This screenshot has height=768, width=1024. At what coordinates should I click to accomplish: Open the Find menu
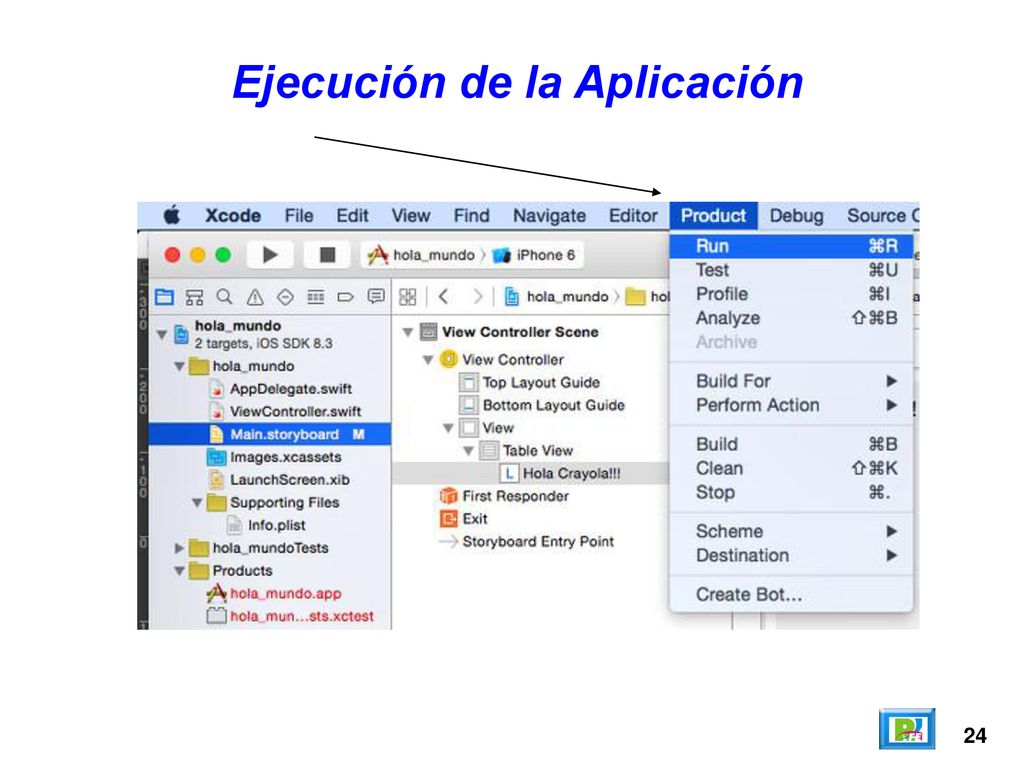tap(472, 216)
